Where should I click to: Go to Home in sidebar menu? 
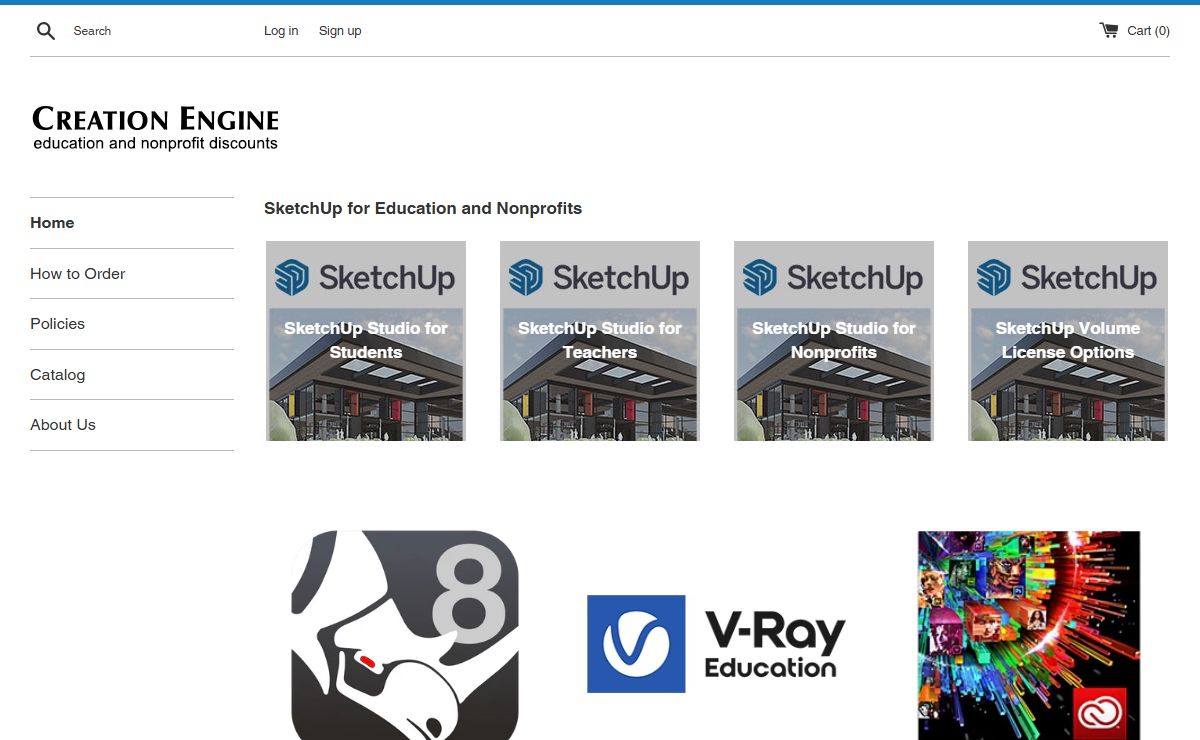pos(52,223)
